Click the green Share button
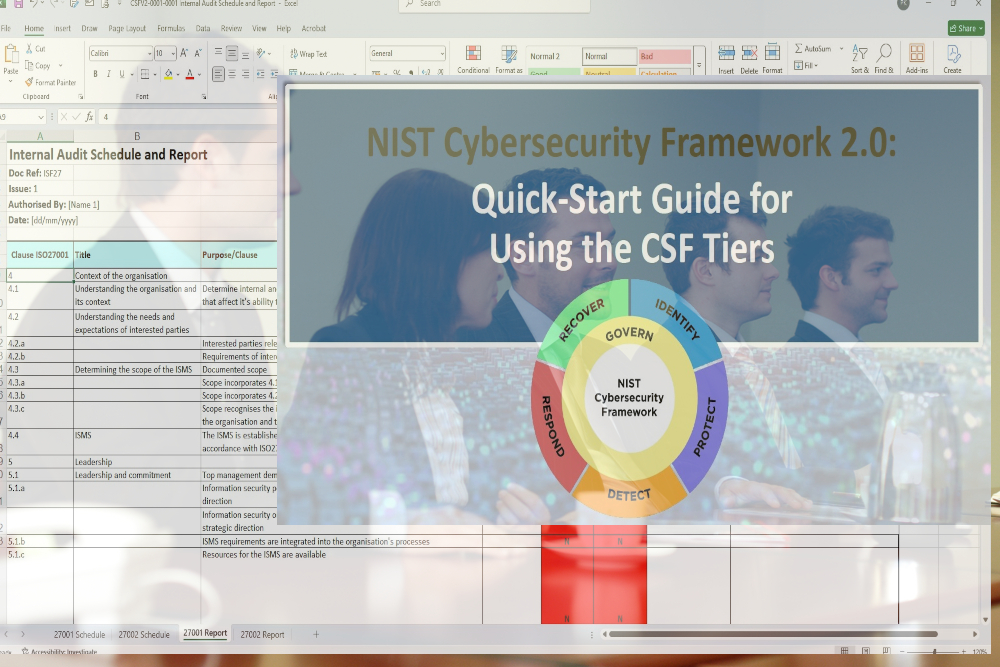1000x667 pixels. coord(966,28)
